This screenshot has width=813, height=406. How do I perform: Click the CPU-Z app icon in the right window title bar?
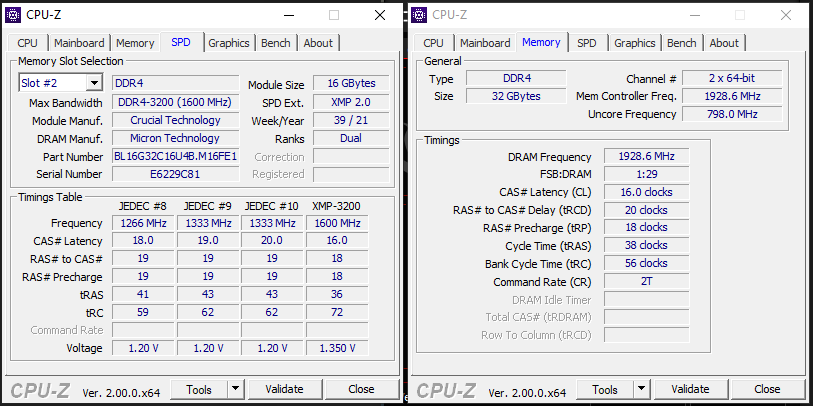pyautogui.click(x=419, y=15)
